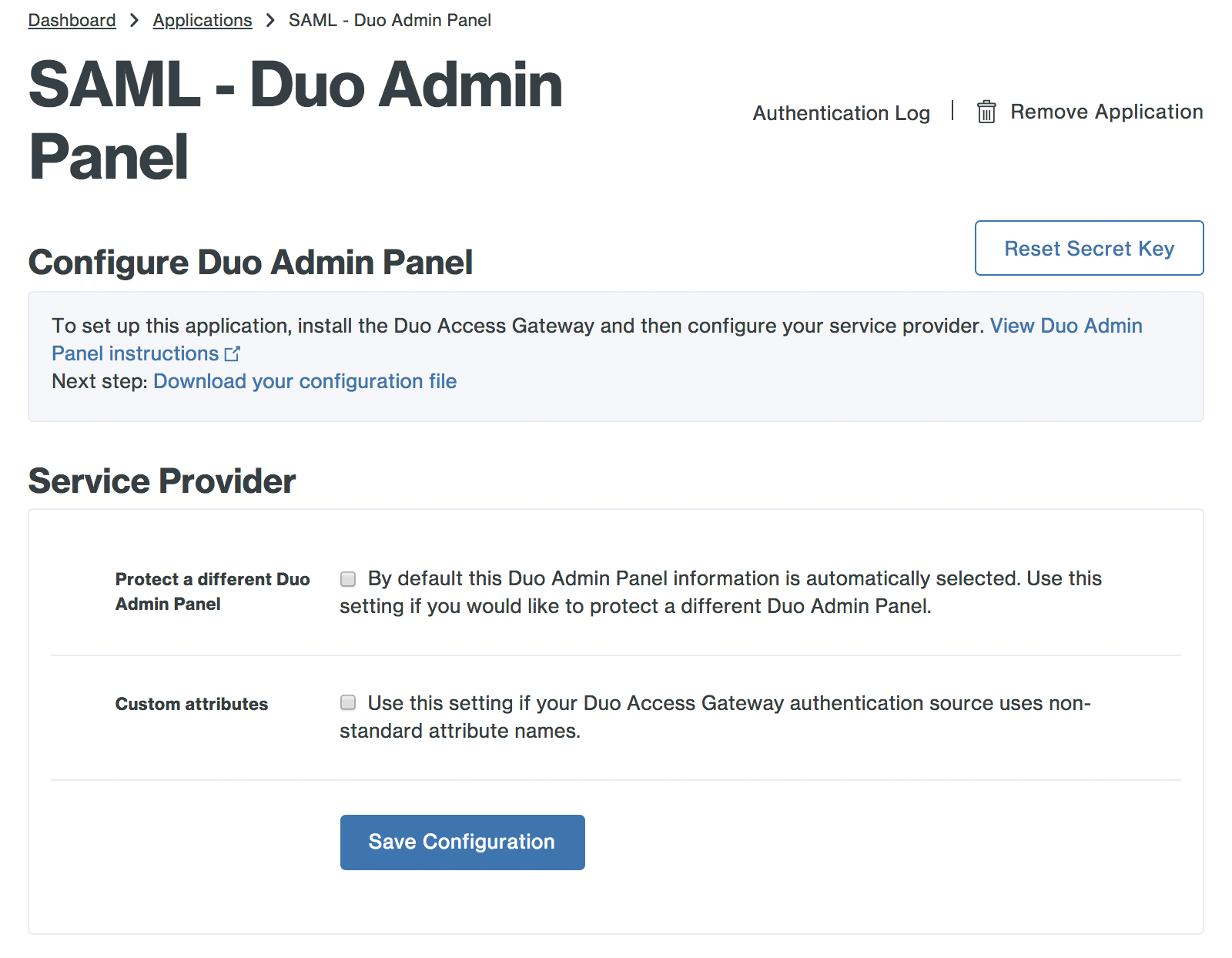
Task: Download your configuration file
Action: point(306,380)
